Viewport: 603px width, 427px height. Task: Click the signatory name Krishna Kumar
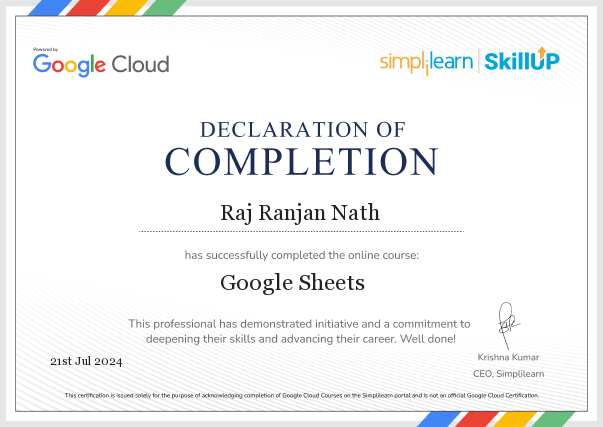click(507, 357)
